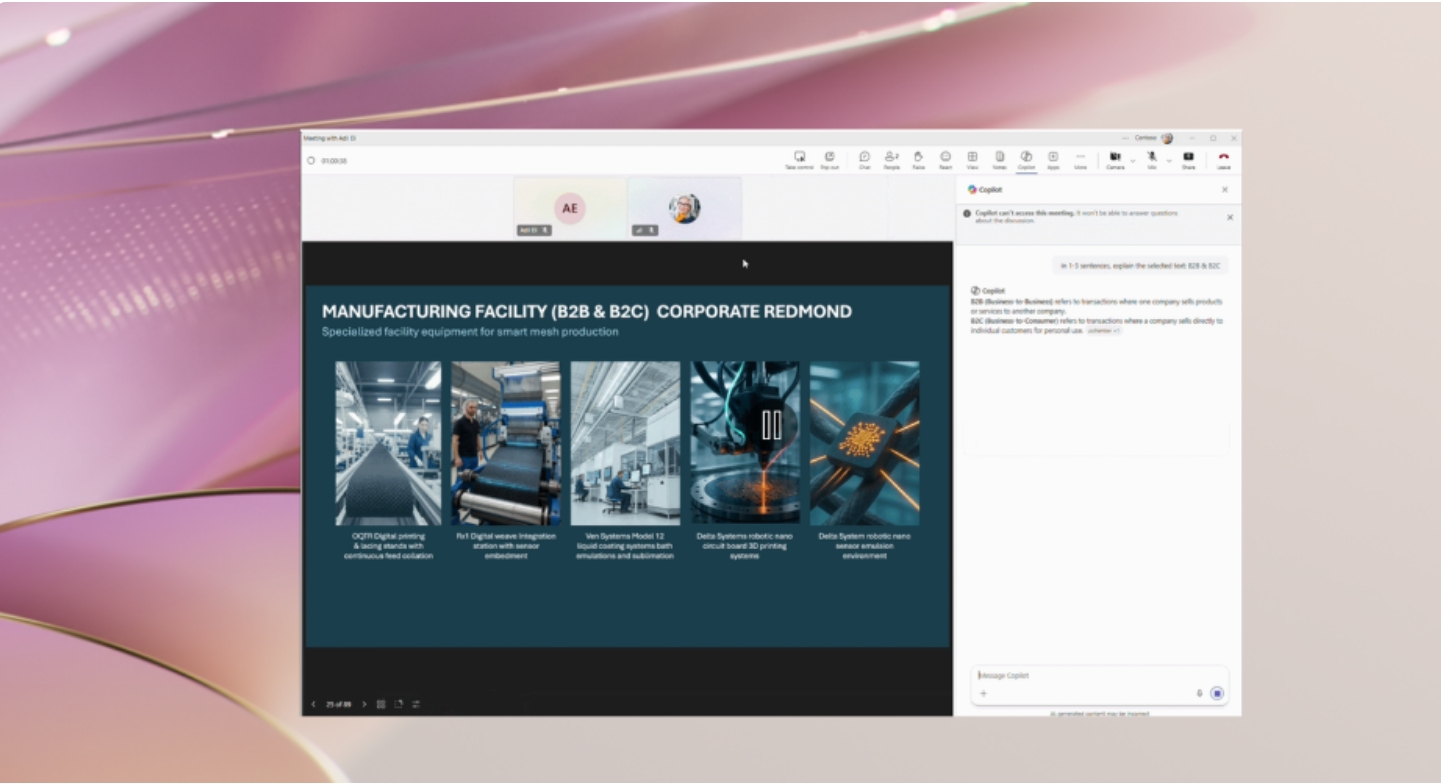Open the meeting Chat
1441x784 pixels.
coord(864,160)
